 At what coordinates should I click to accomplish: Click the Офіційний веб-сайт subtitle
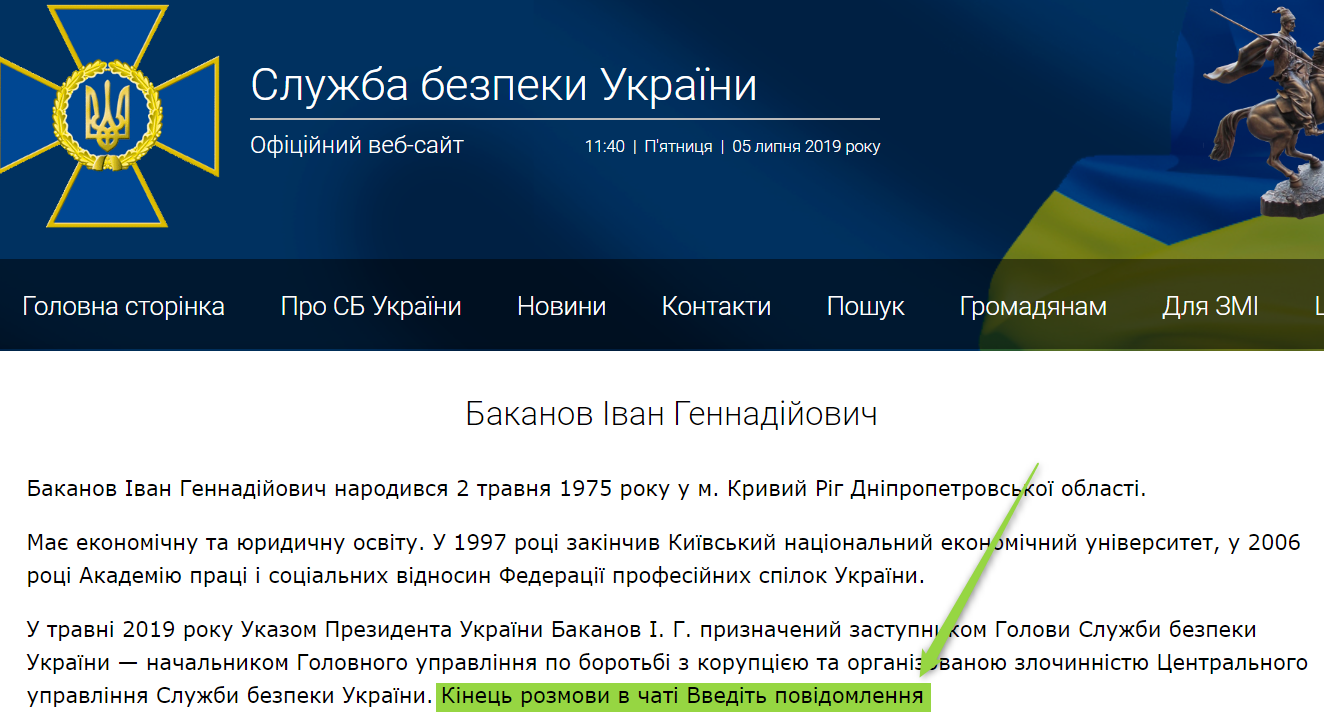tap(357, 146)
